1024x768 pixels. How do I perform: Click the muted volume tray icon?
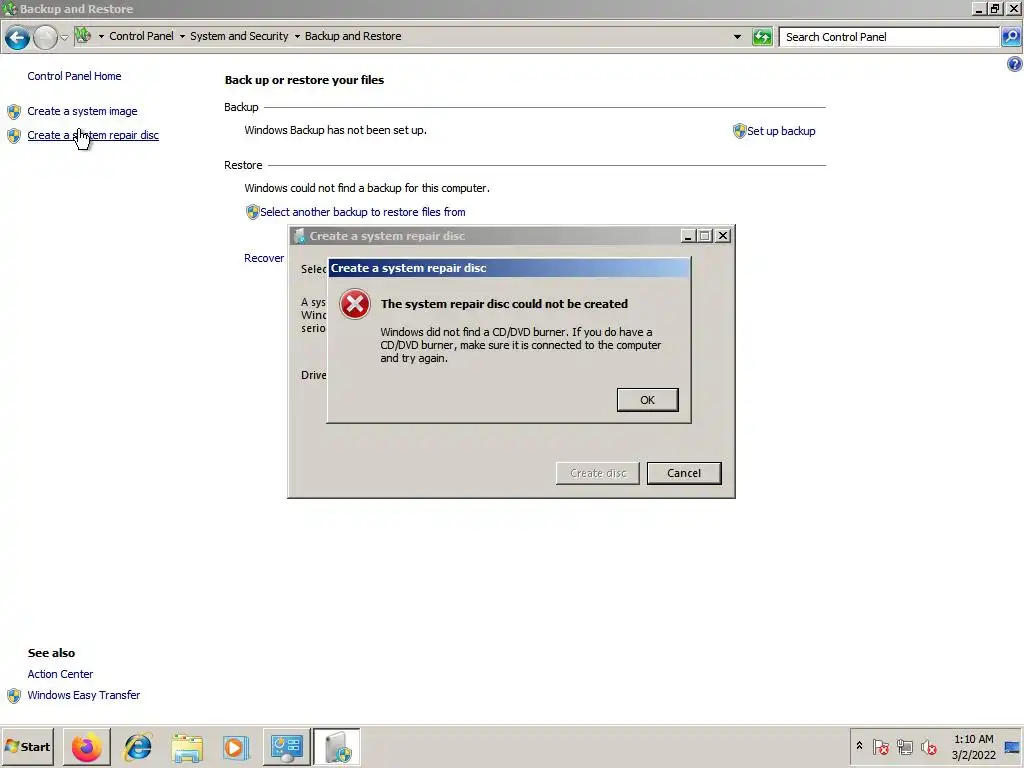tap(928, 746)
